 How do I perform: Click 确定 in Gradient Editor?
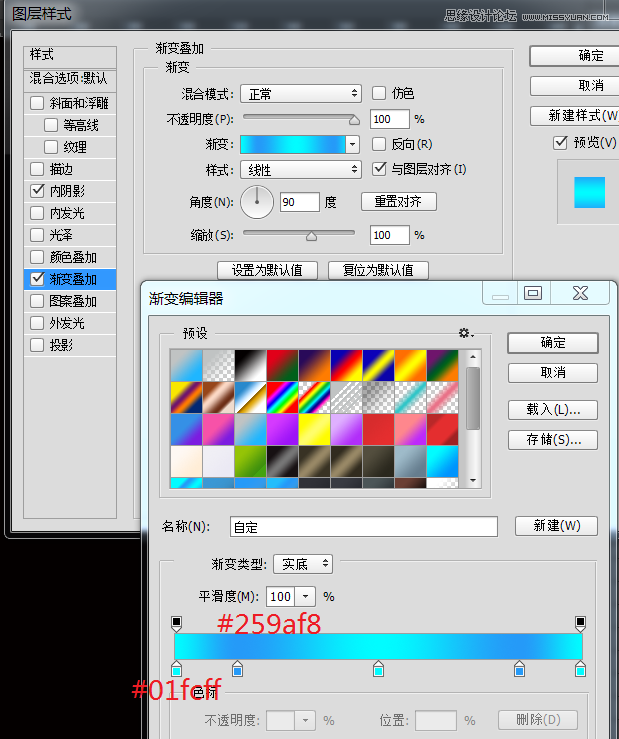coord(553,343)
